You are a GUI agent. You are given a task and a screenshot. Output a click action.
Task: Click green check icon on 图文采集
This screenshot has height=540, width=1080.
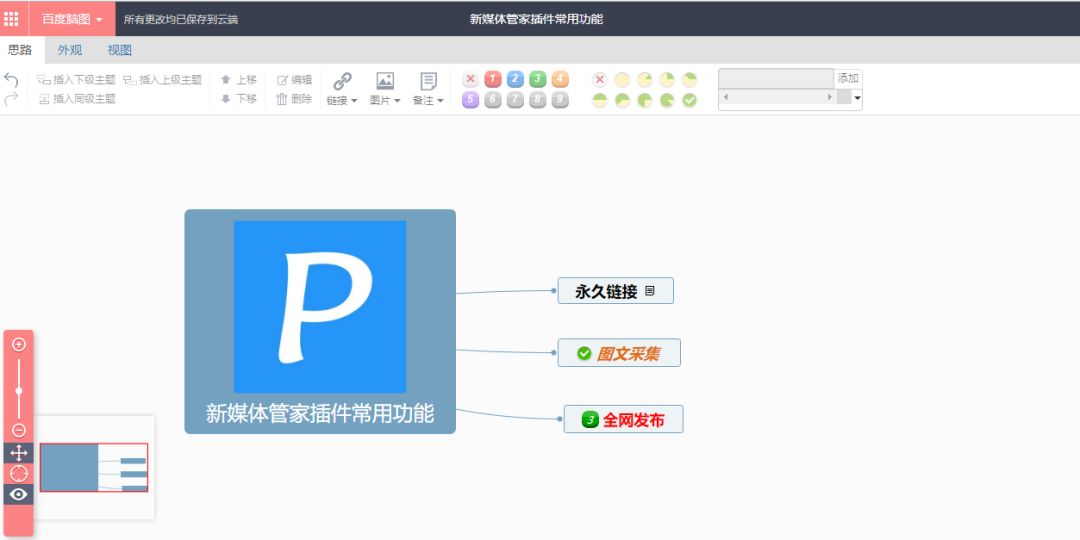pyautogui.click(x=584, y=353)
